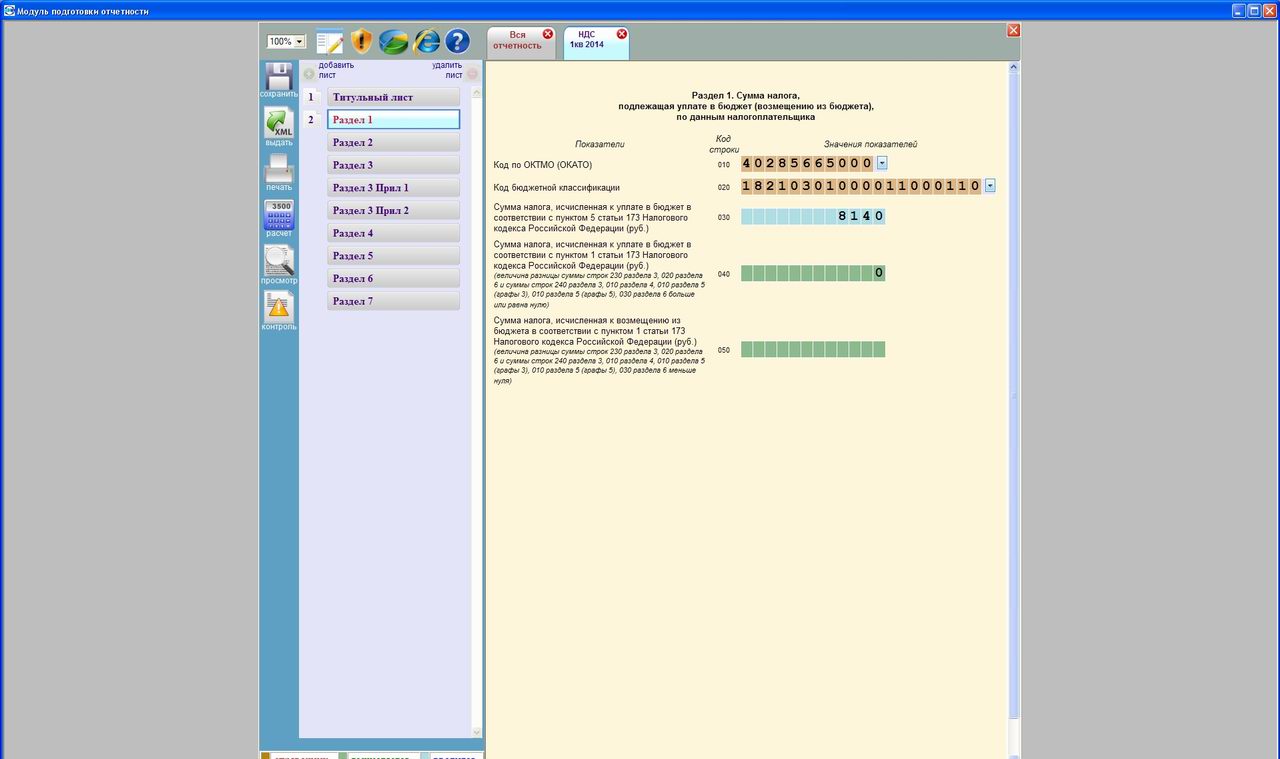Click the 'удалить лист' label

pos(447,70)
